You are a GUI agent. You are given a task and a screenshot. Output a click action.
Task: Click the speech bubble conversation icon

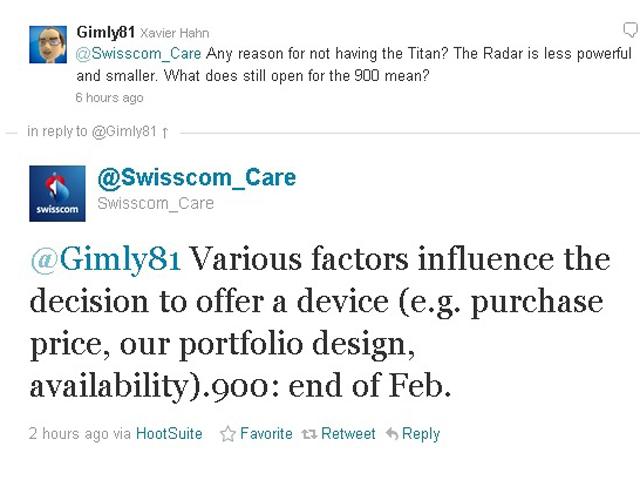[x=629, y=30]
